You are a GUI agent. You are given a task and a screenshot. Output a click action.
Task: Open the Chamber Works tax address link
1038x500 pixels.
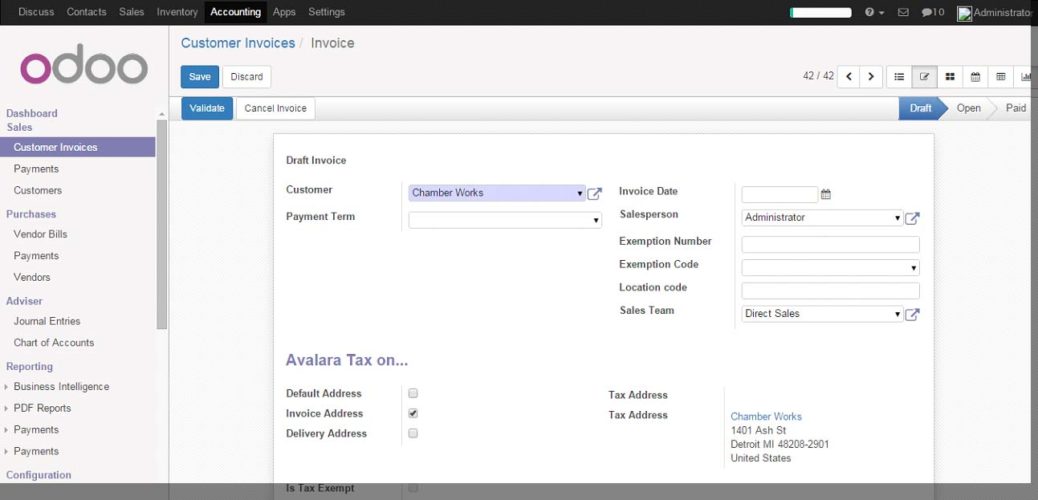tap(766, 417)
